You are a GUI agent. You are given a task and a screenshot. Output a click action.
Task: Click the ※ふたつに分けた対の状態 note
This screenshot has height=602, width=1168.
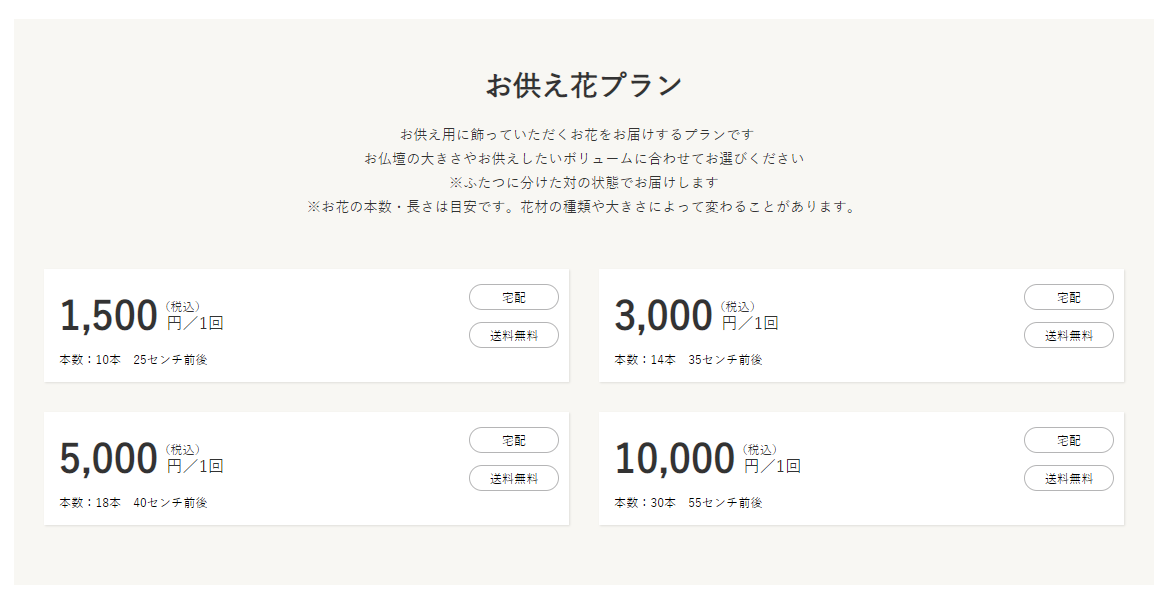(x=584, y=183)
